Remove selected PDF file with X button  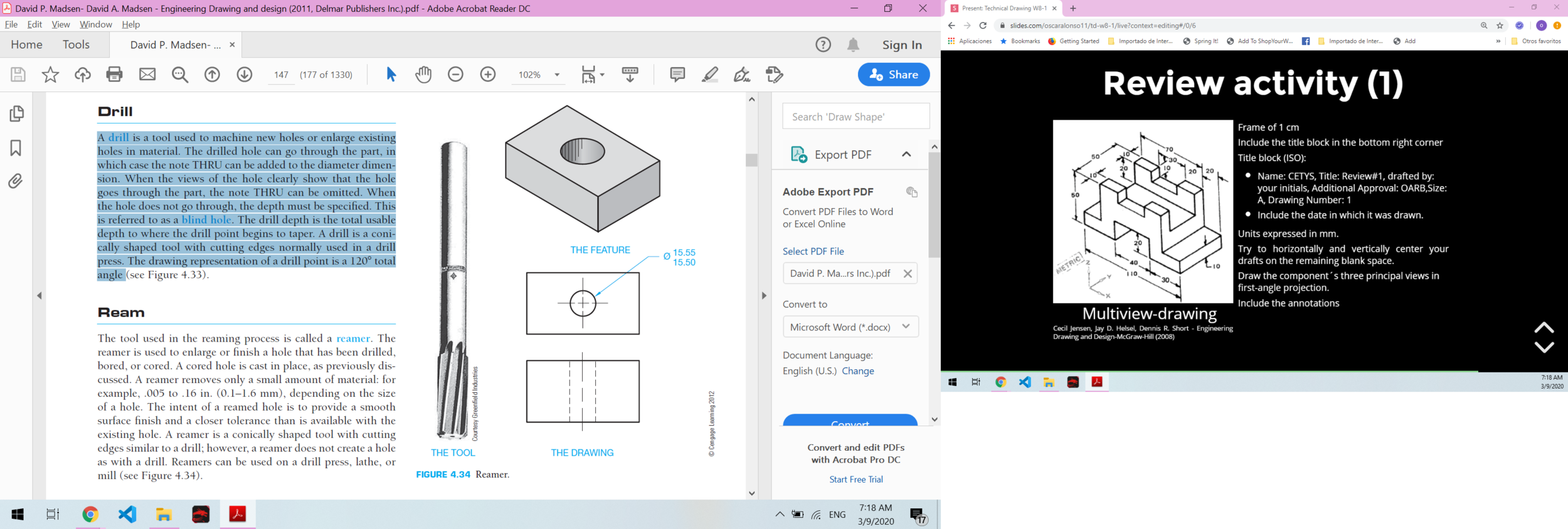point(908,273)
